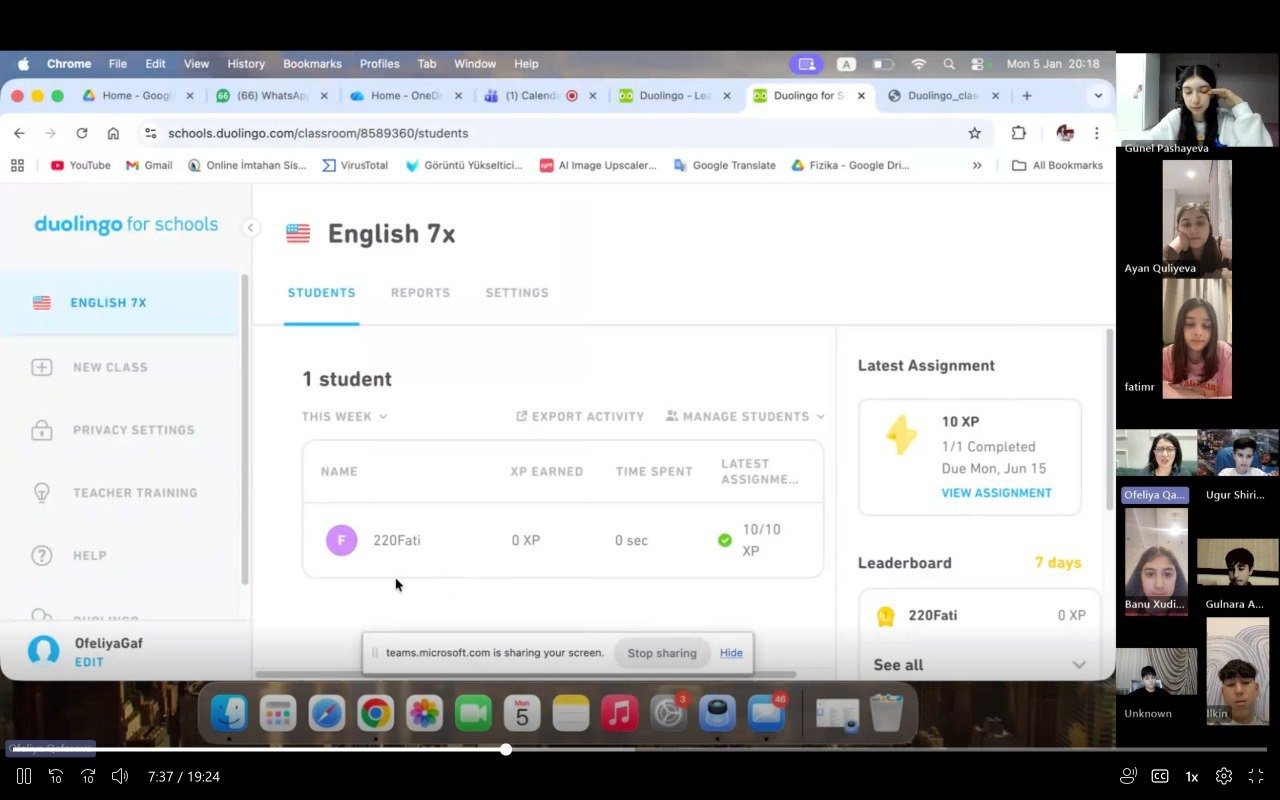This screenshot has height=800, width=1280.
Task: Open Chrome extensions puzzle icon
Action: [x=1019, y=133]
